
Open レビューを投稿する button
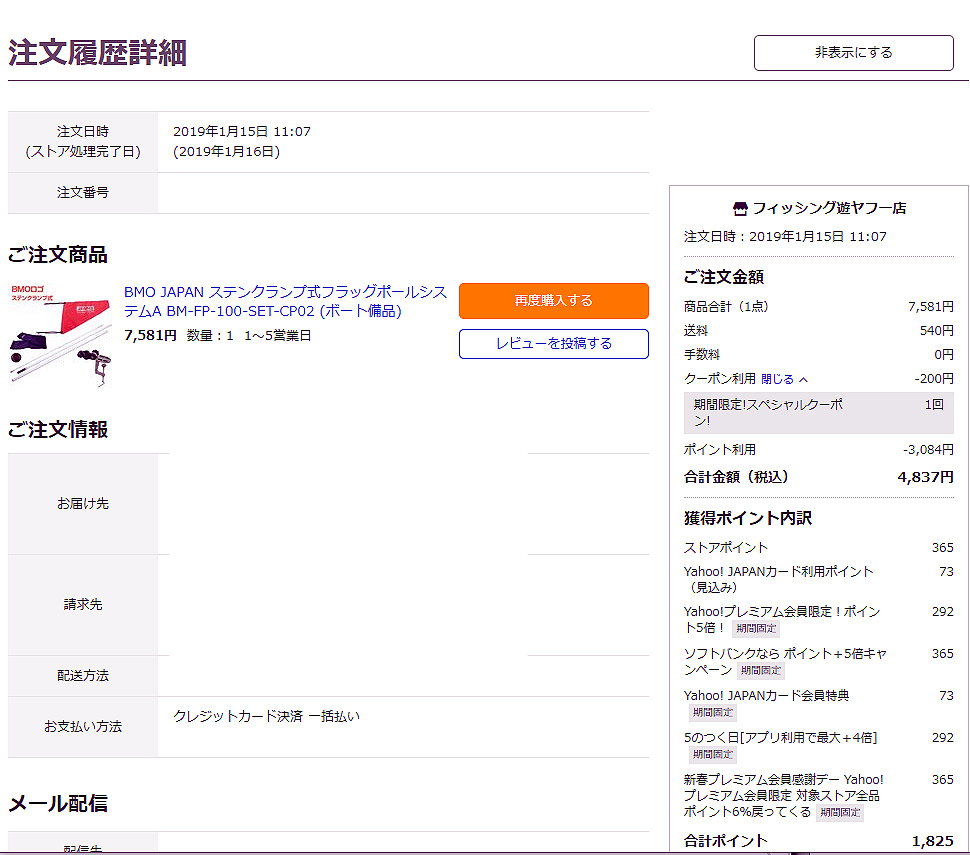(554, 343)
